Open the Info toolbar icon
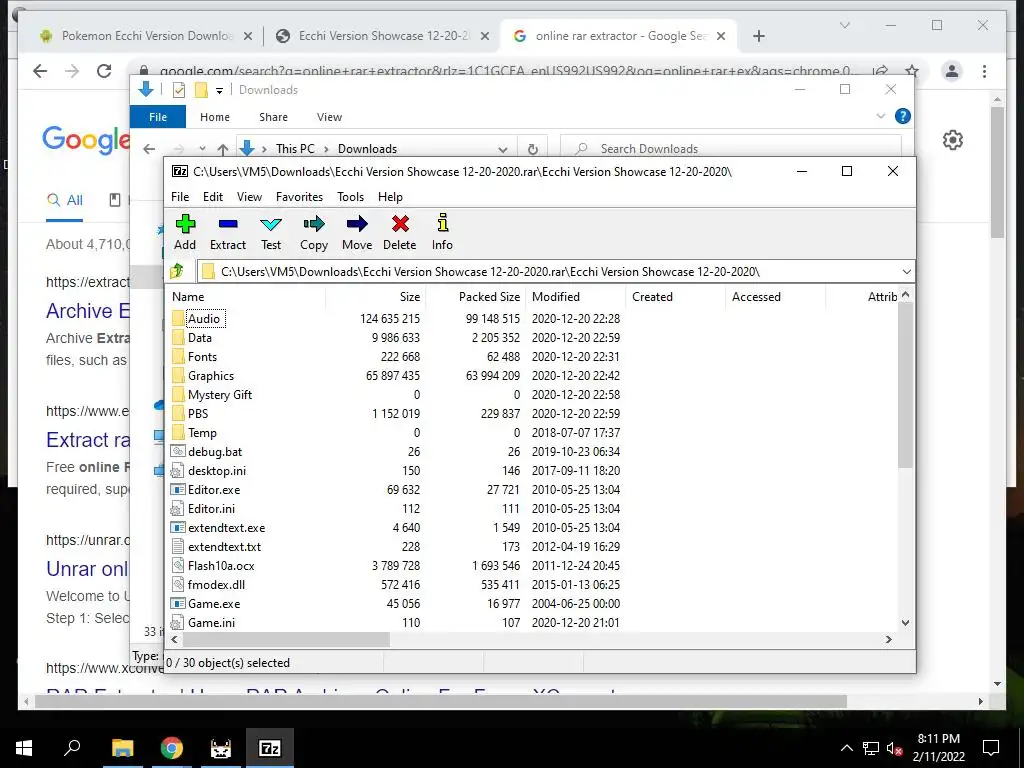 pyautogui.click(x=442, y=223)
